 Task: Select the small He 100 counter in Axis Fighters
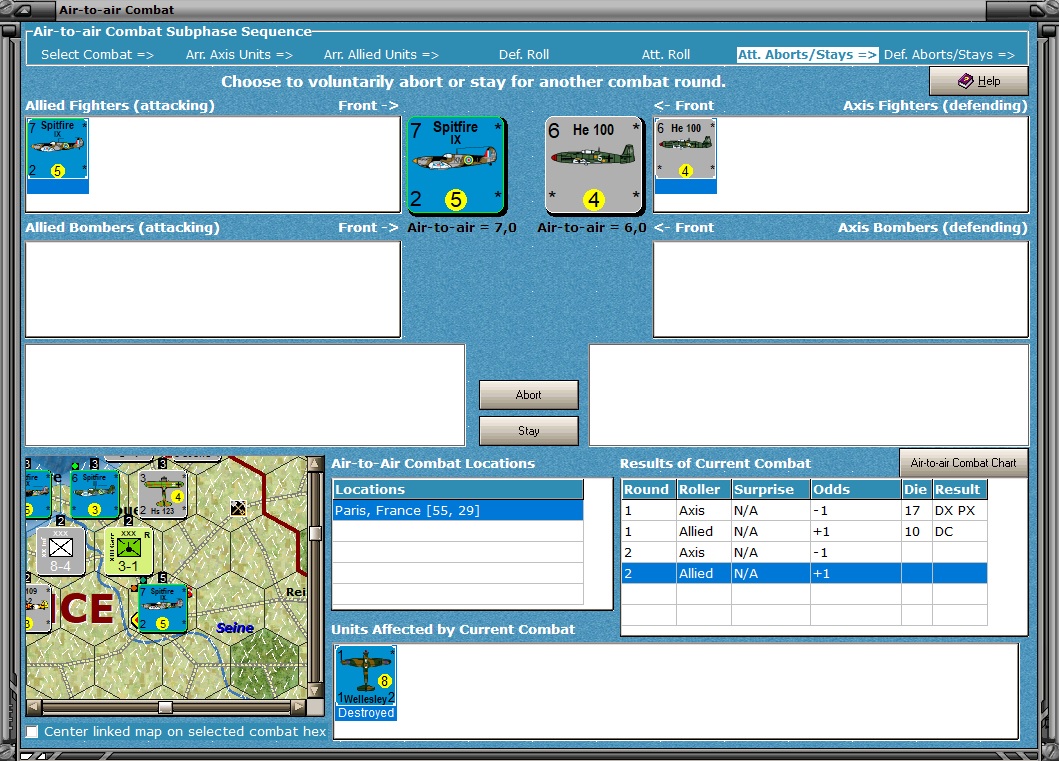(686, 156)
